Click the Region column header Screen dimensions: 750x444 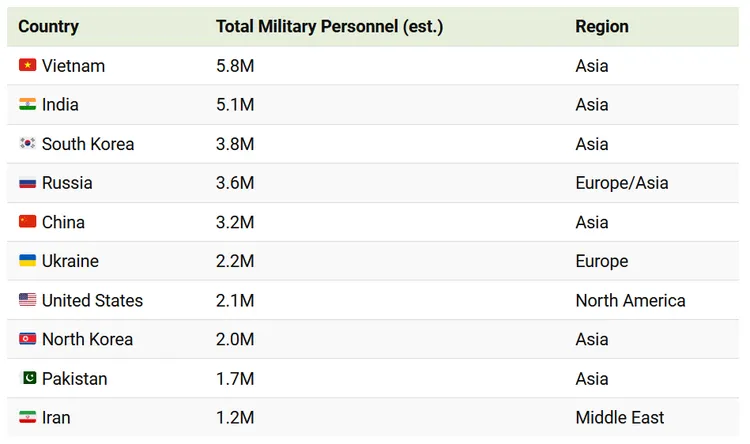coord(602,26)
